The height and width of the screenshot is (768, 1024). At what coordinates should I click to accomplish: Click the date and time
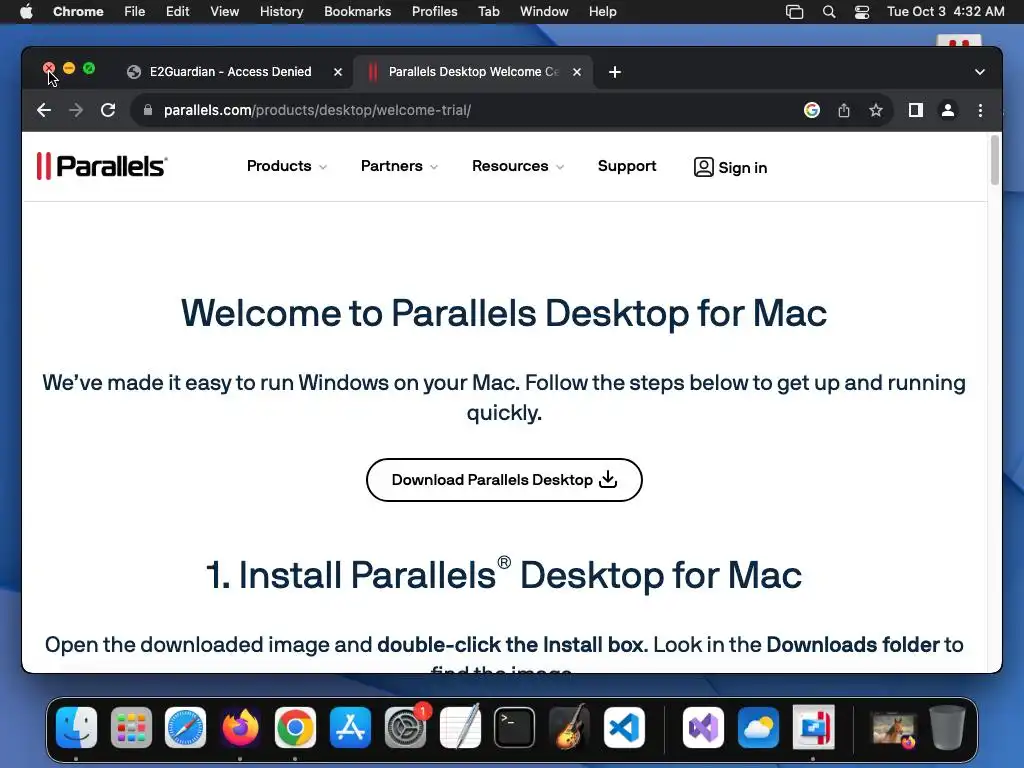946,12
